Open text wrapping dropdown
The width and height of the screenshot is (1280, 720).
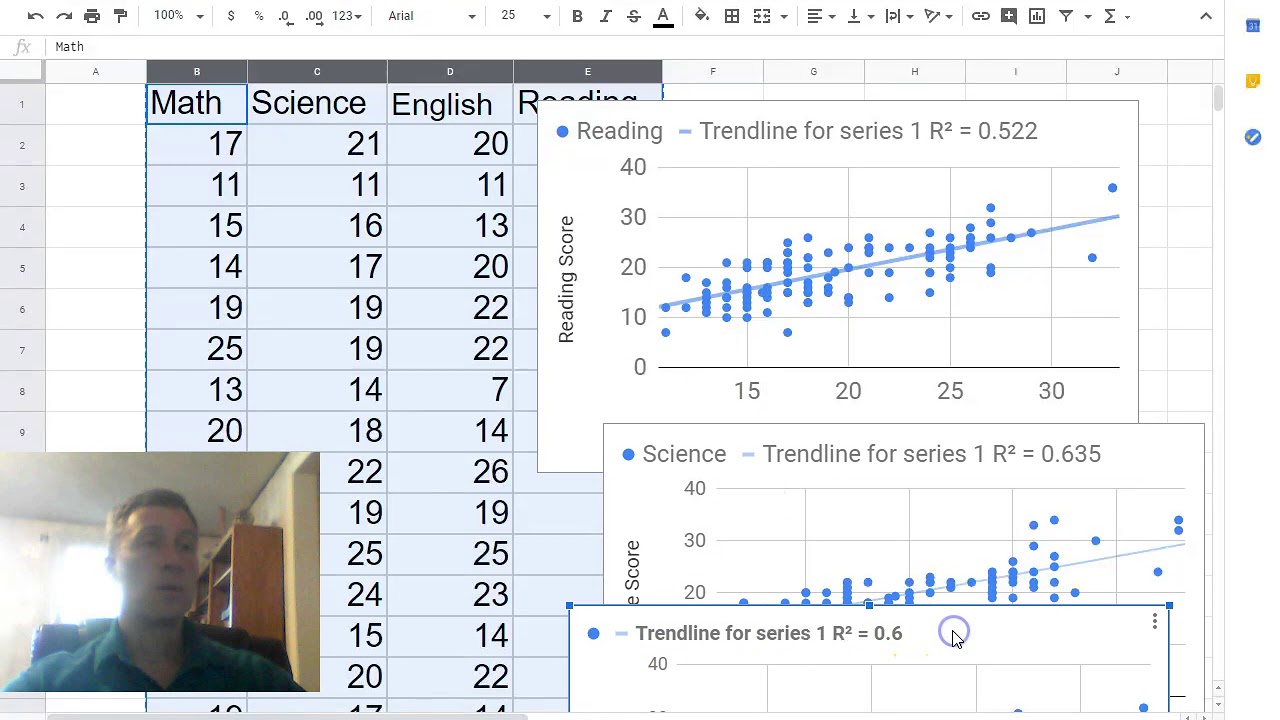(x=898, y=16)
